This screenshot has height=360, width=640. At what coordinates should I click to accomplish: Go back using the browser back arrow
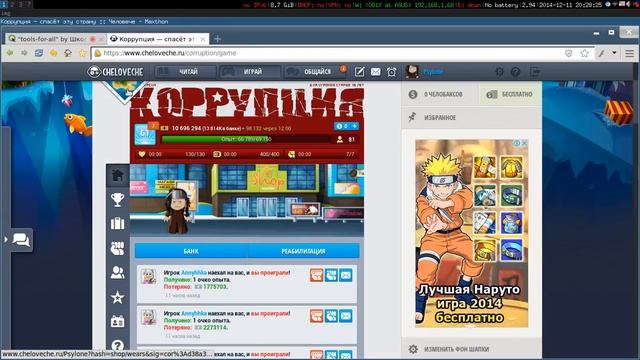10,53
